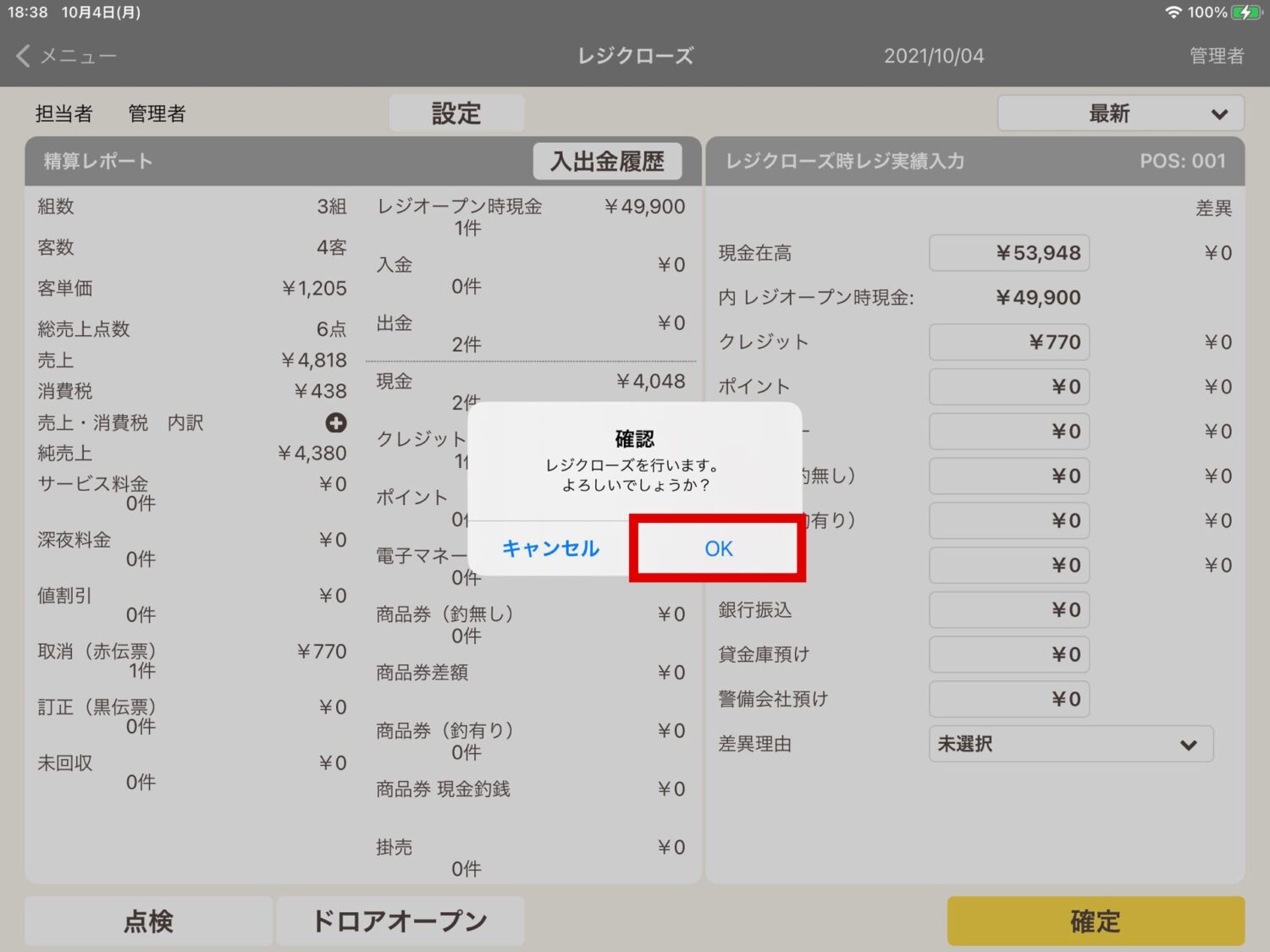Edit the 現金在高 amount field

pos(1009,253)
